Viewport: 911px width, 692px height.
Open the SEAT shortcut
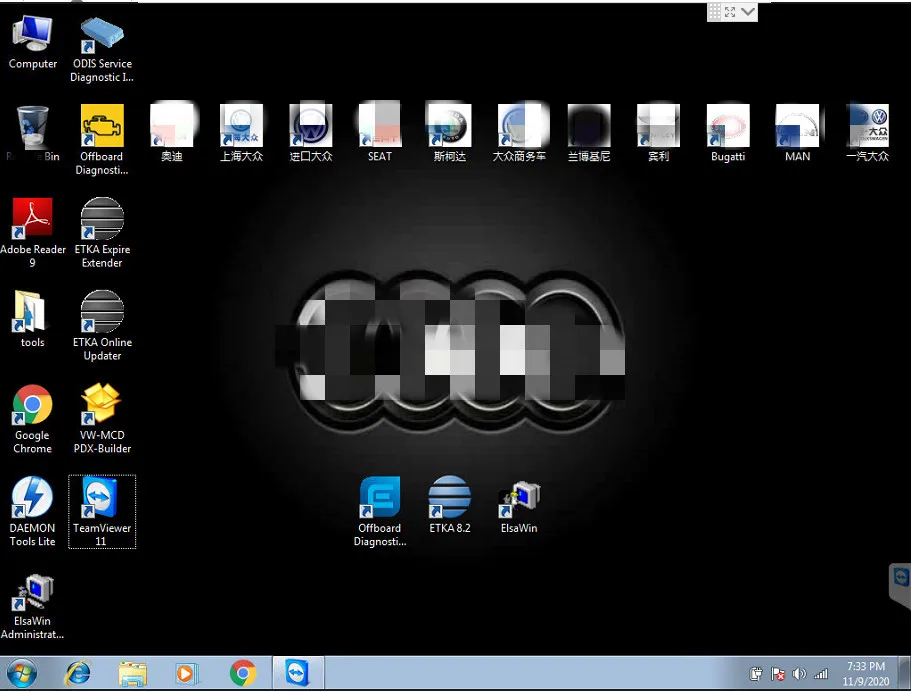click(379, 134)
